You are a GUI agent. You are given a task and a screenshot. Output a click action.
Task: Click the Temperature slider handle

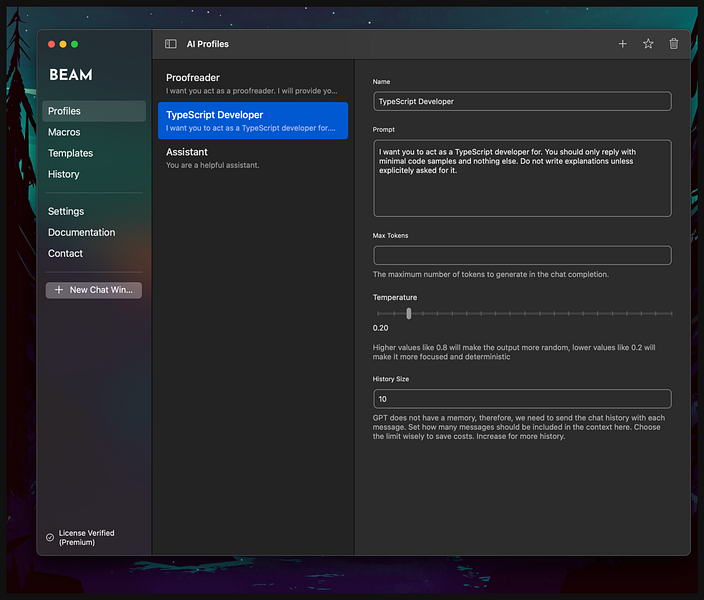click(409, 314)
